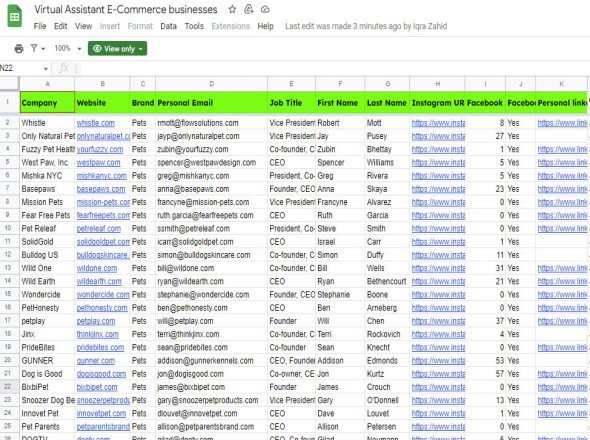Click the Instagram UR header cell
This screenshot has height=440, width=590.
(437, 102)
